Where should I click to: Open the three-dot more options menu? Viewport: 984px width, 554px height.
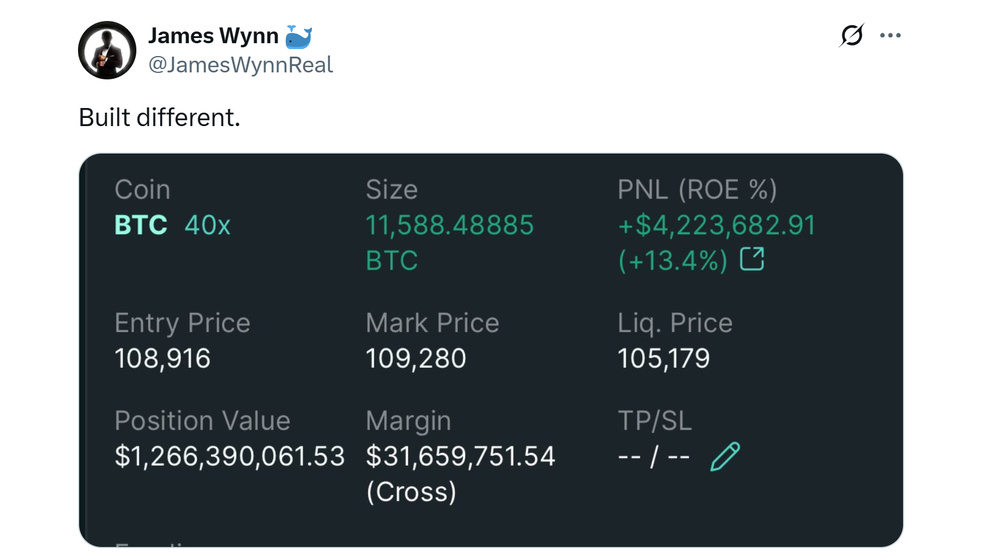(890, 36)
